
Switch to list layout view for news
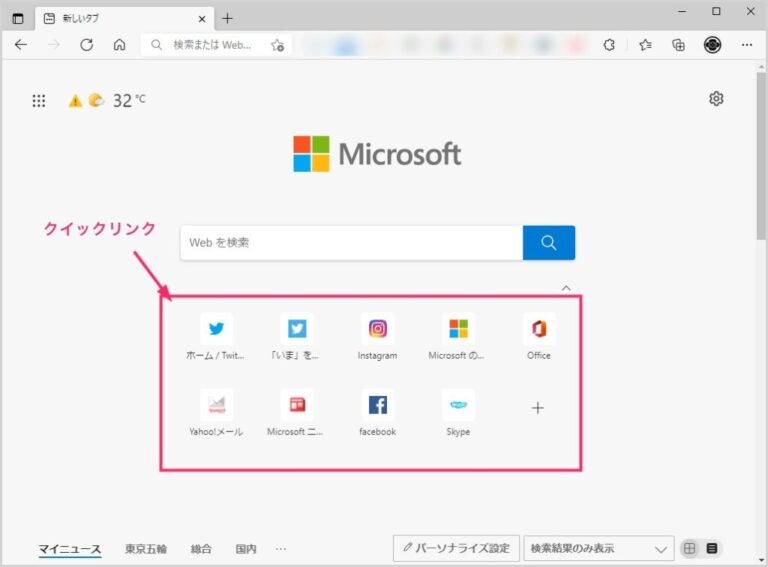point(712,549)
